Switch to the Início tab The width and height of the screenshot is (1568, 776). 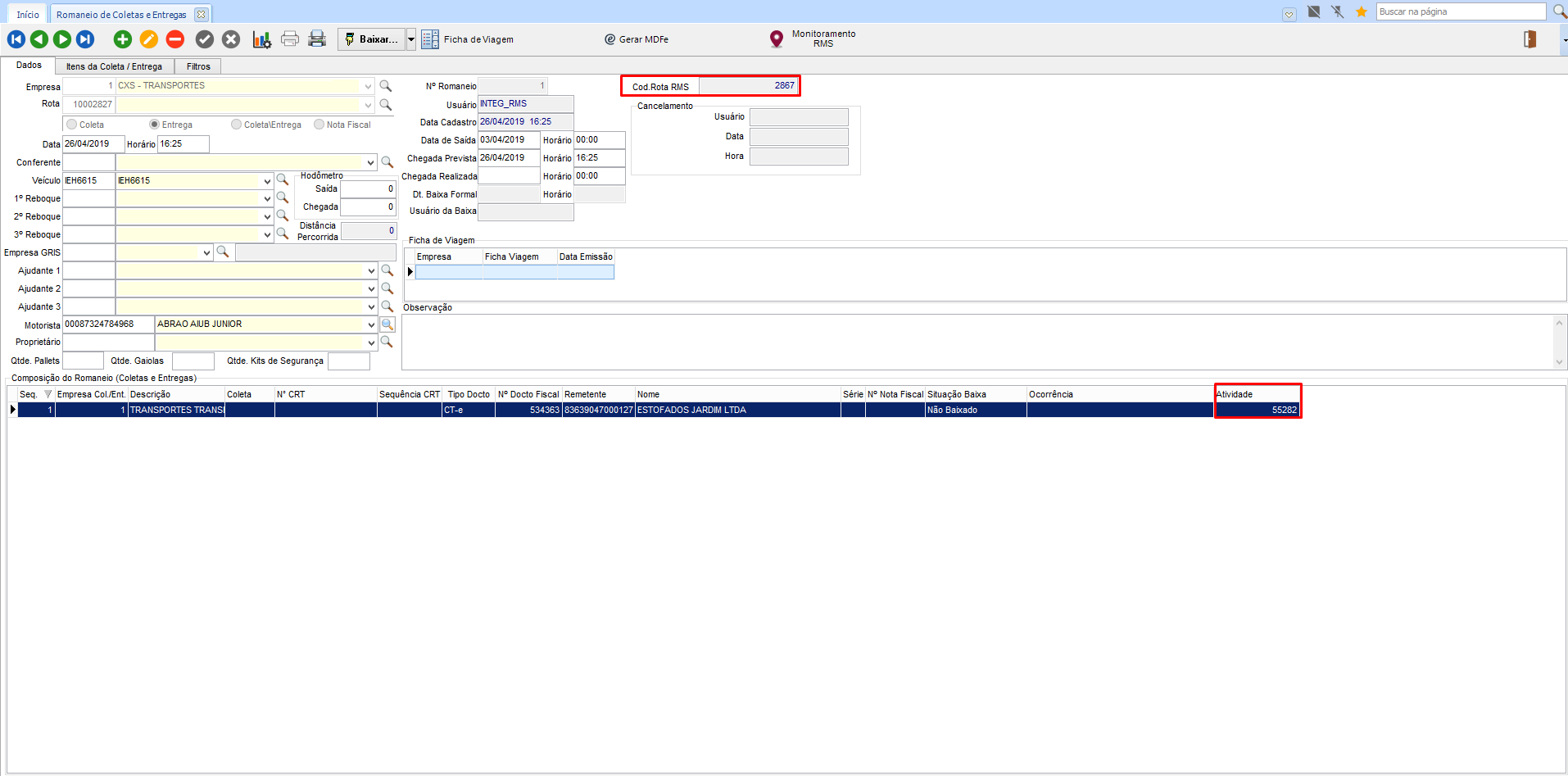coord(28,14)
